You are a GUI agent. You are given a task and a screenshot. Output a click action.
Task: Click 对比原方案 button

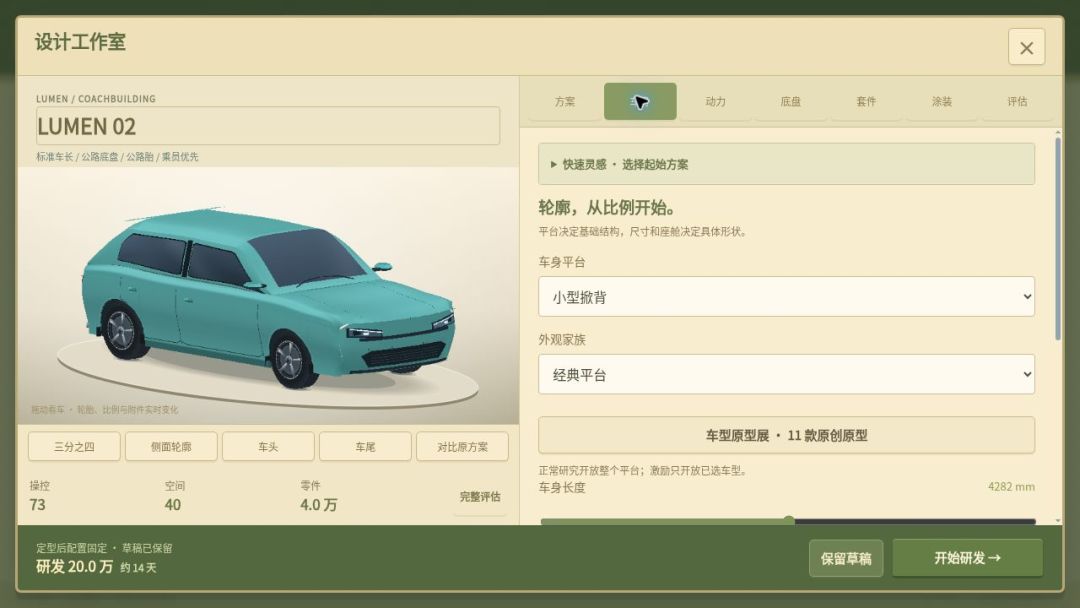pyautogui.click(x=462, y=447)
